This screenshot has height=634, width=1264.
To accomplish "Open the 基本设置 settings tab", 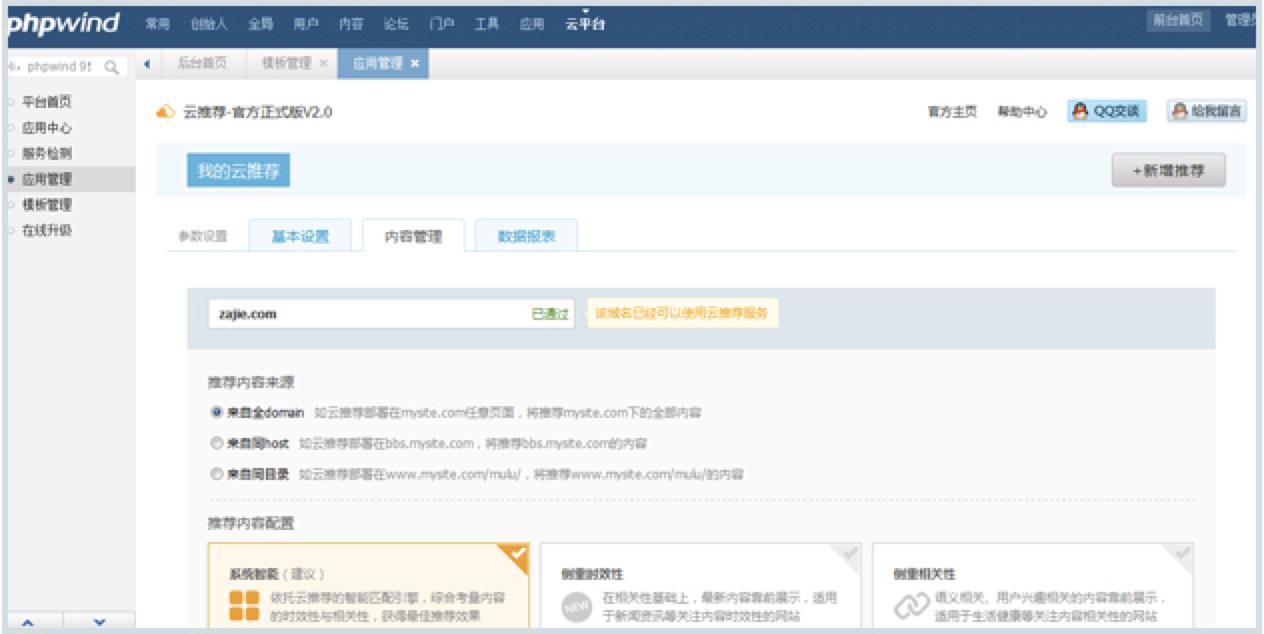I will tap(300, 236).
